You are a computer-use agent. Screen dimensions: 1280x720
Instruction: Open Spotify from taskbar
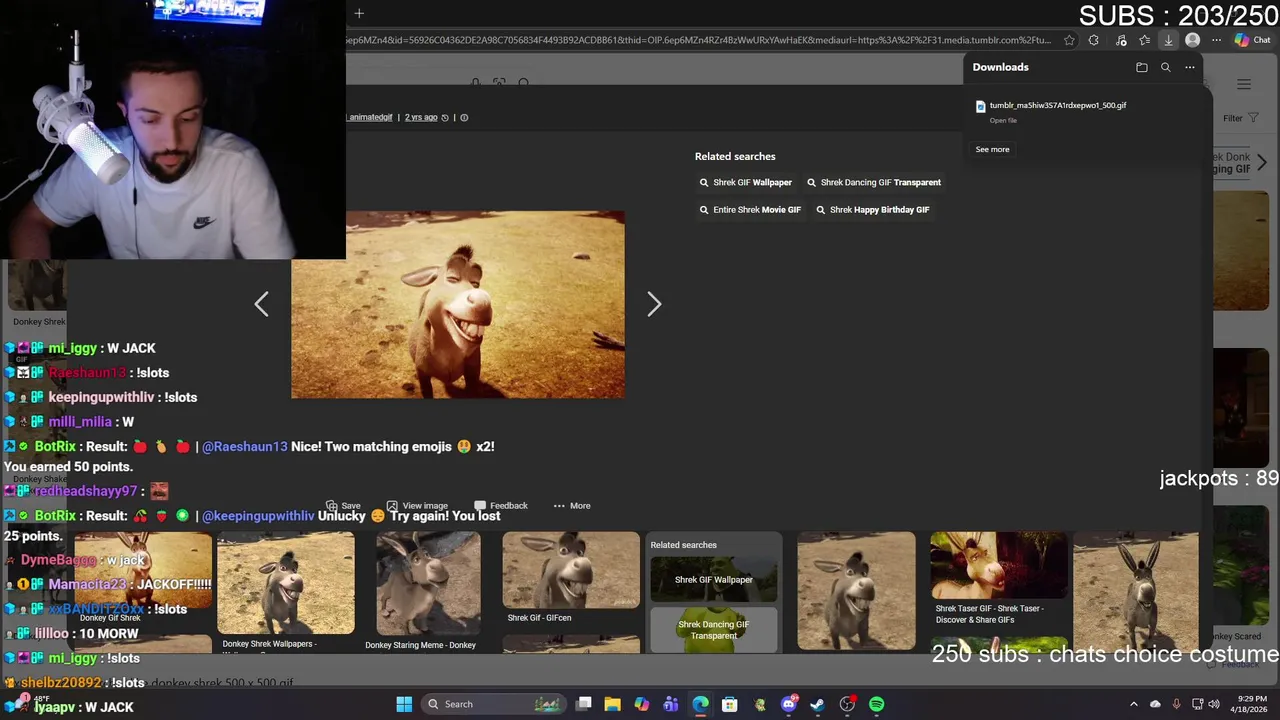click(x=877, y=704)
